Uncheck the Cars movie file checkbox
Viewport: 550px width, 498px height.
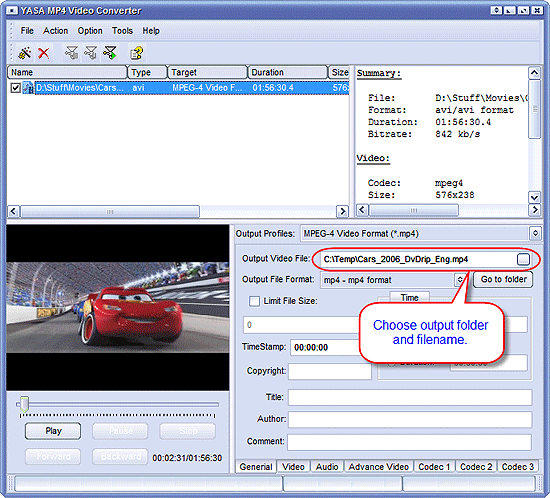(x=15, y=88)
